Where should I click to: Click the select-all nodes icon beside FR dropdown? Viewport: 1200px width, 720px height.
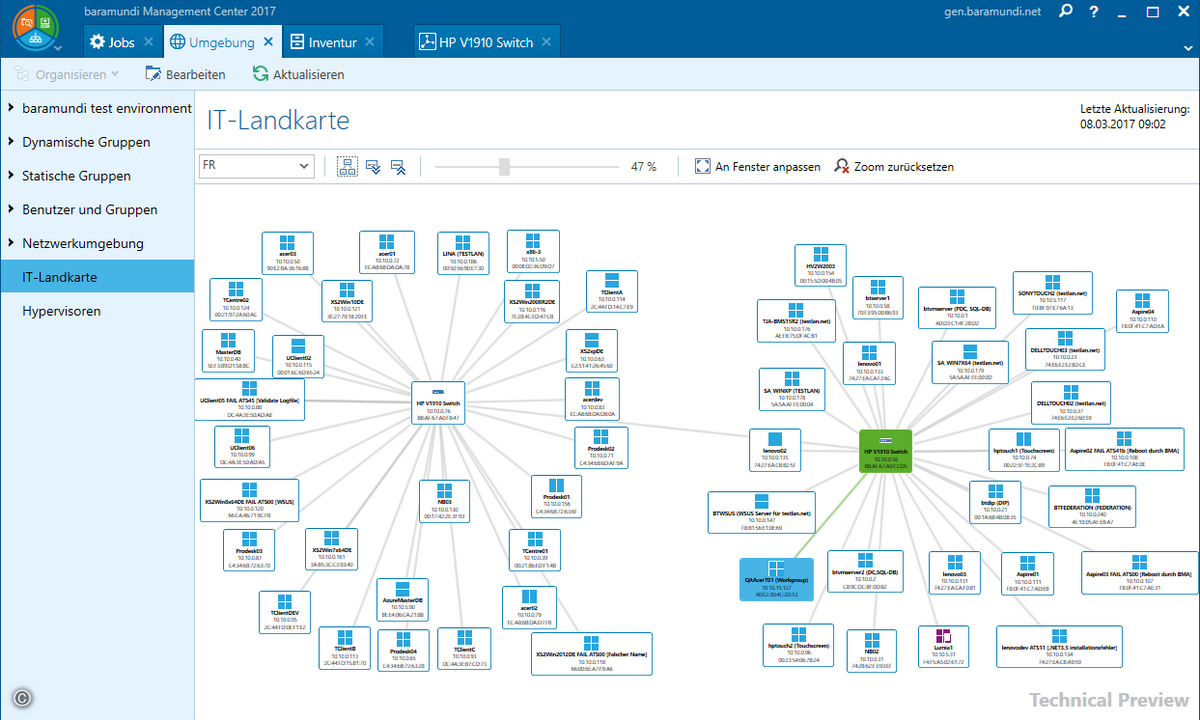pos(347,167)
